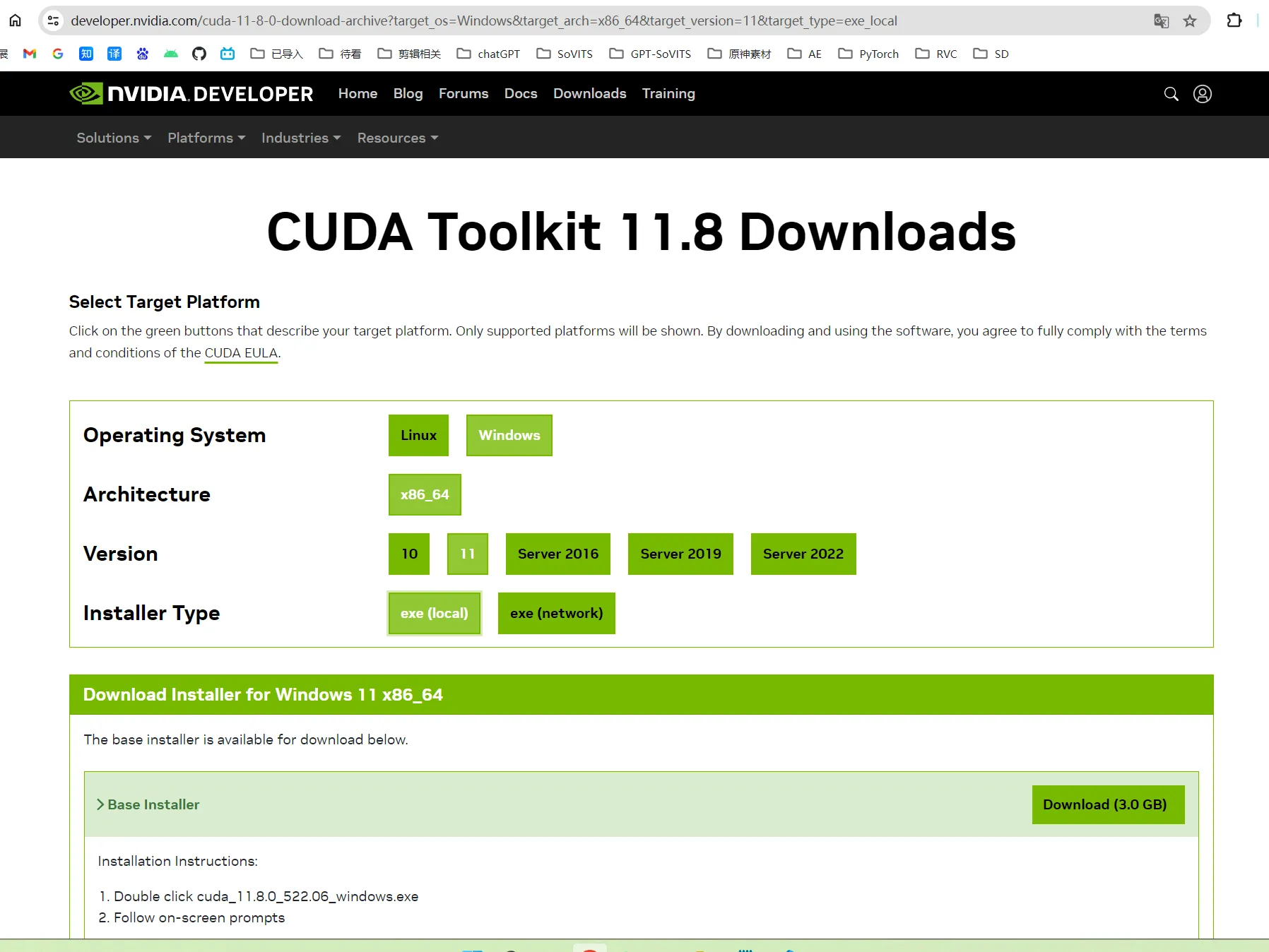Viewport: 1269px width, 952px height.
Task: Open the 原神素材 bookmarks folder
Action: (739, 54)
